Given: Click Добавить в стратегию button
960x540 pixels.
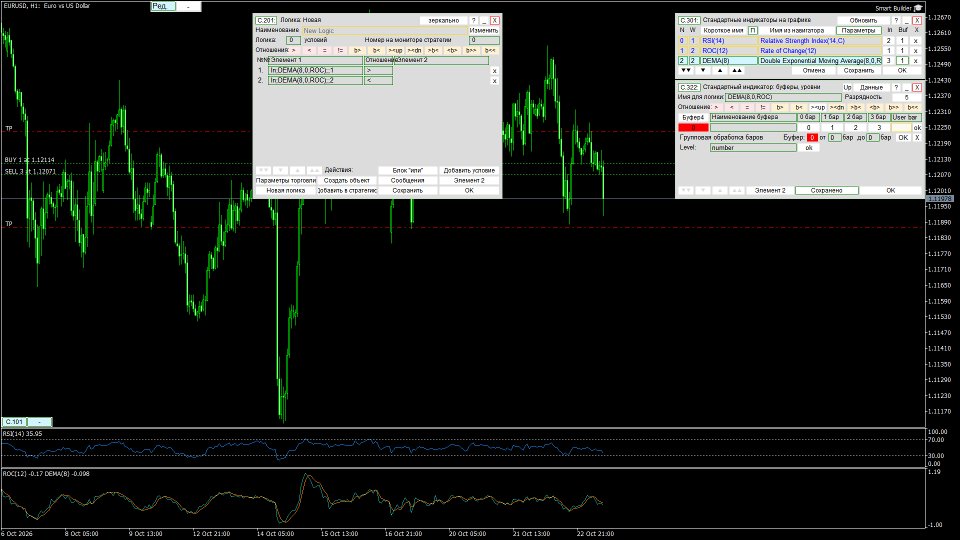Looking at the screenshot, I should [x=347, y=190].
